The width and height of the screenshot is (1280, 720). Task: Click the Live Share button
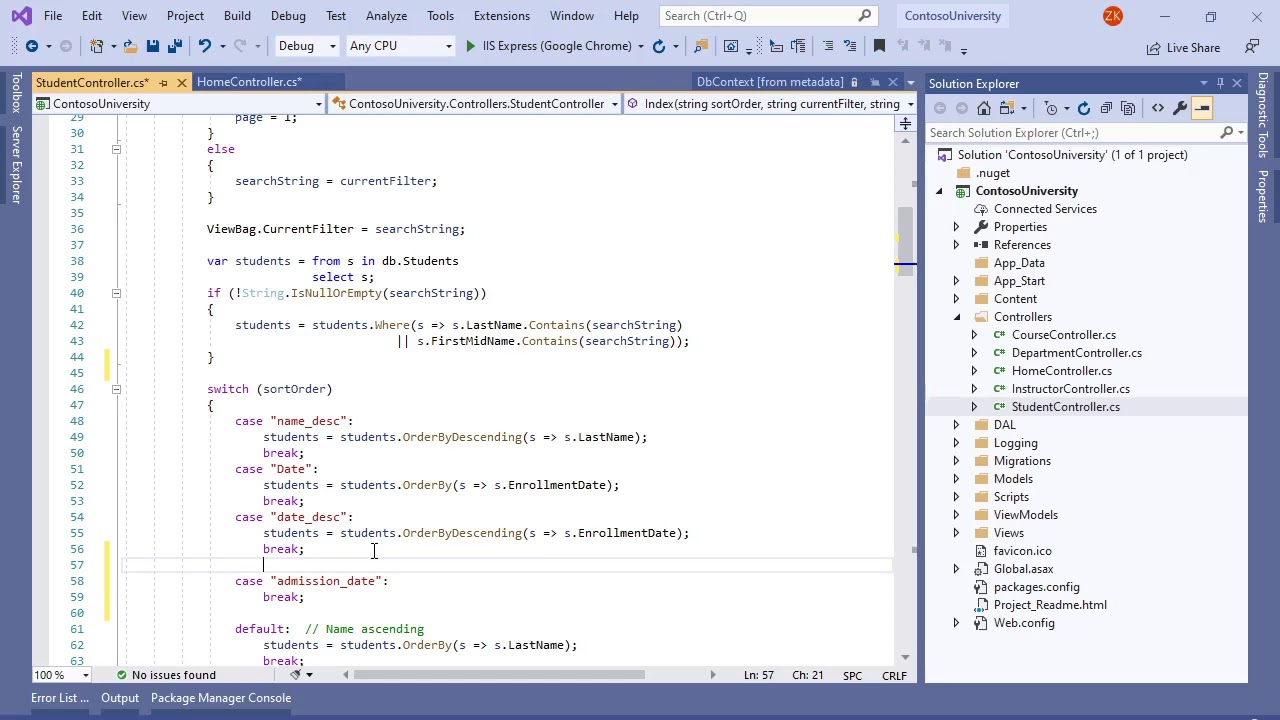click(x=1184, y=47)
